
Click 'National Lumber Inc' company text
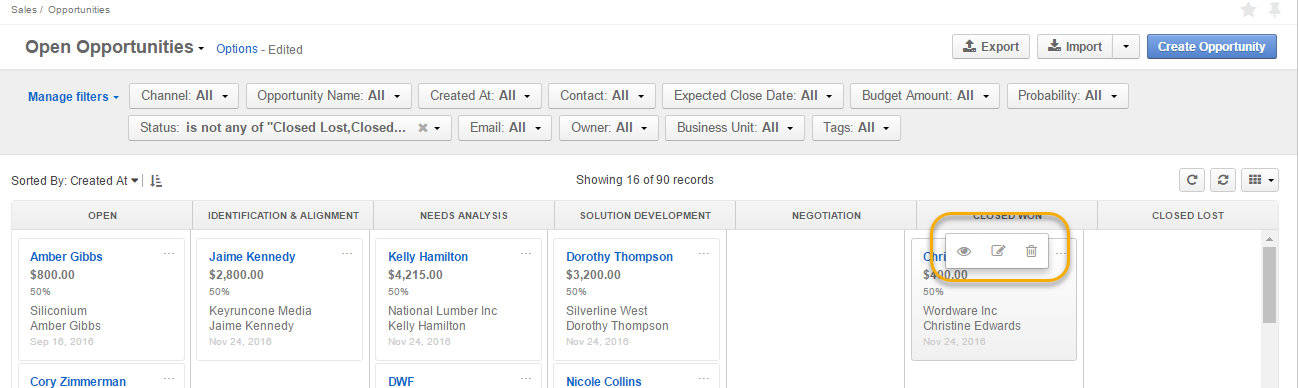pyautogui.click(x=442, y=311)
